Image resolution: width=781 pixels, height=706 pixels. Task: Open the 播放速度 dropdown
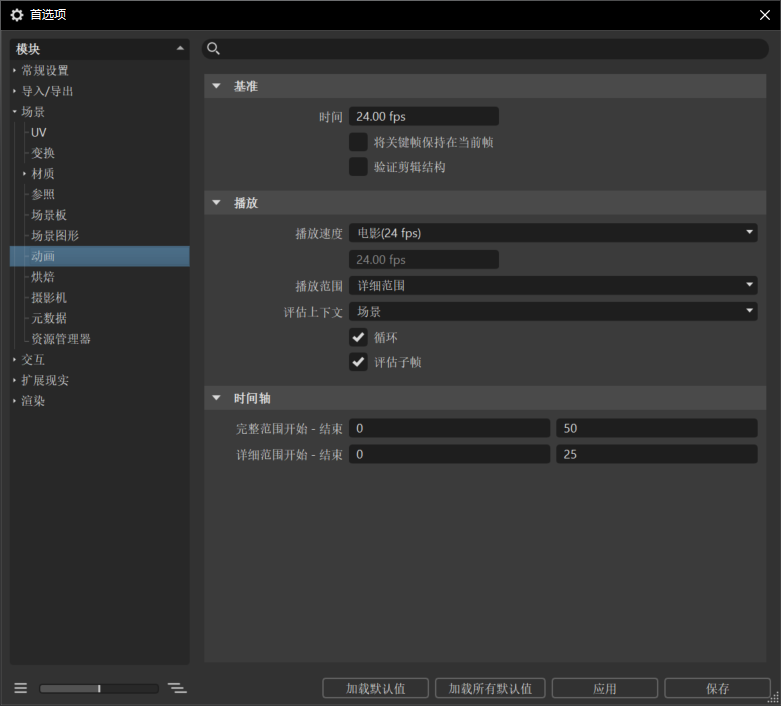click(553, 233)
